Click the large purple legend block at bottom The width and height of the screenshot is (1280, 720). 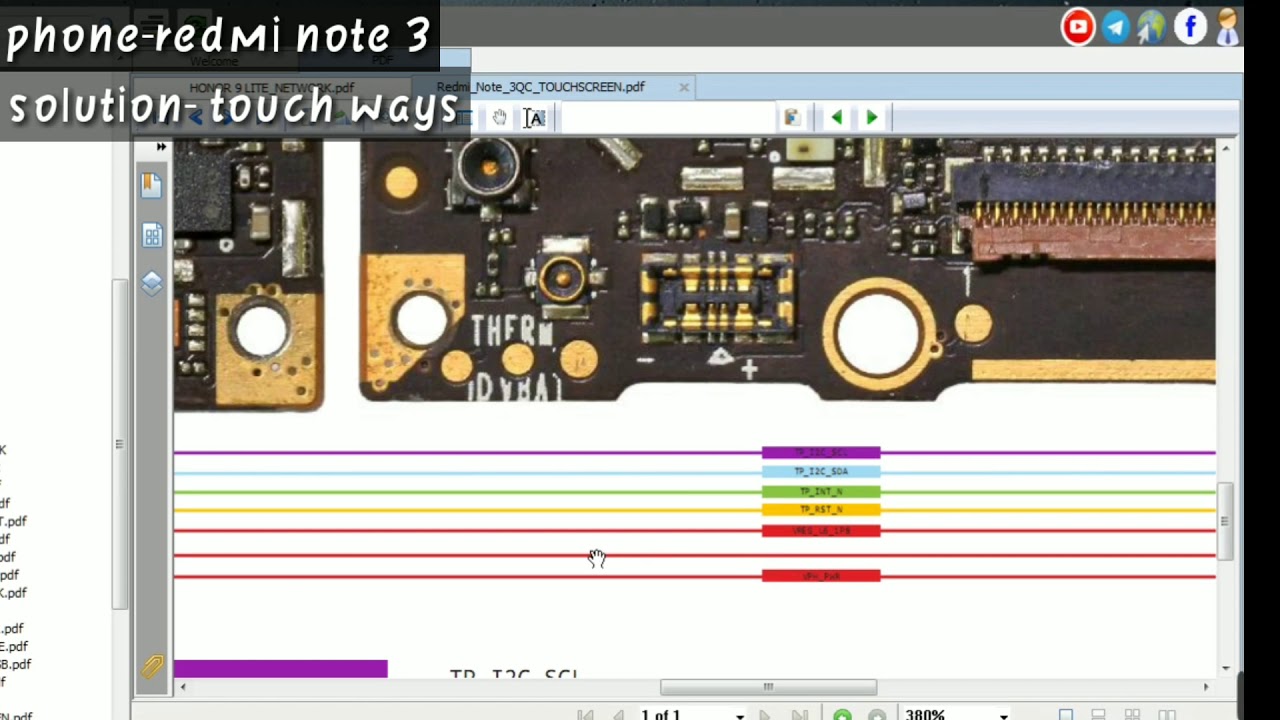pyautogui.click(x=280, y=669)
